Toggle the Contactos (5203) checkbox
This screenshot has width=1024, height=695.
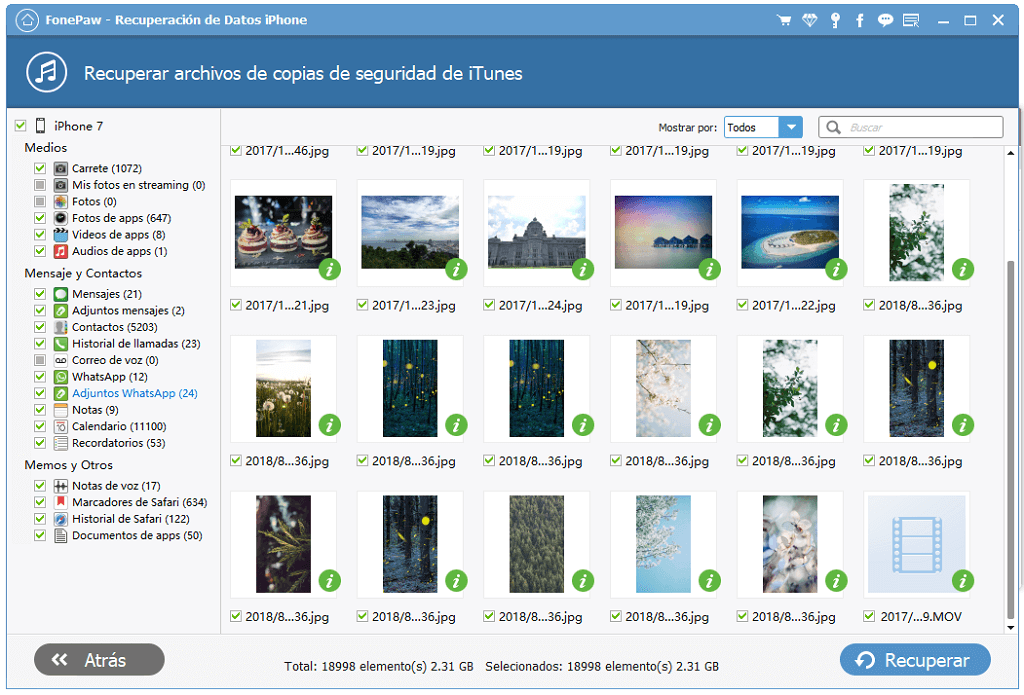[x=40, y=327]
